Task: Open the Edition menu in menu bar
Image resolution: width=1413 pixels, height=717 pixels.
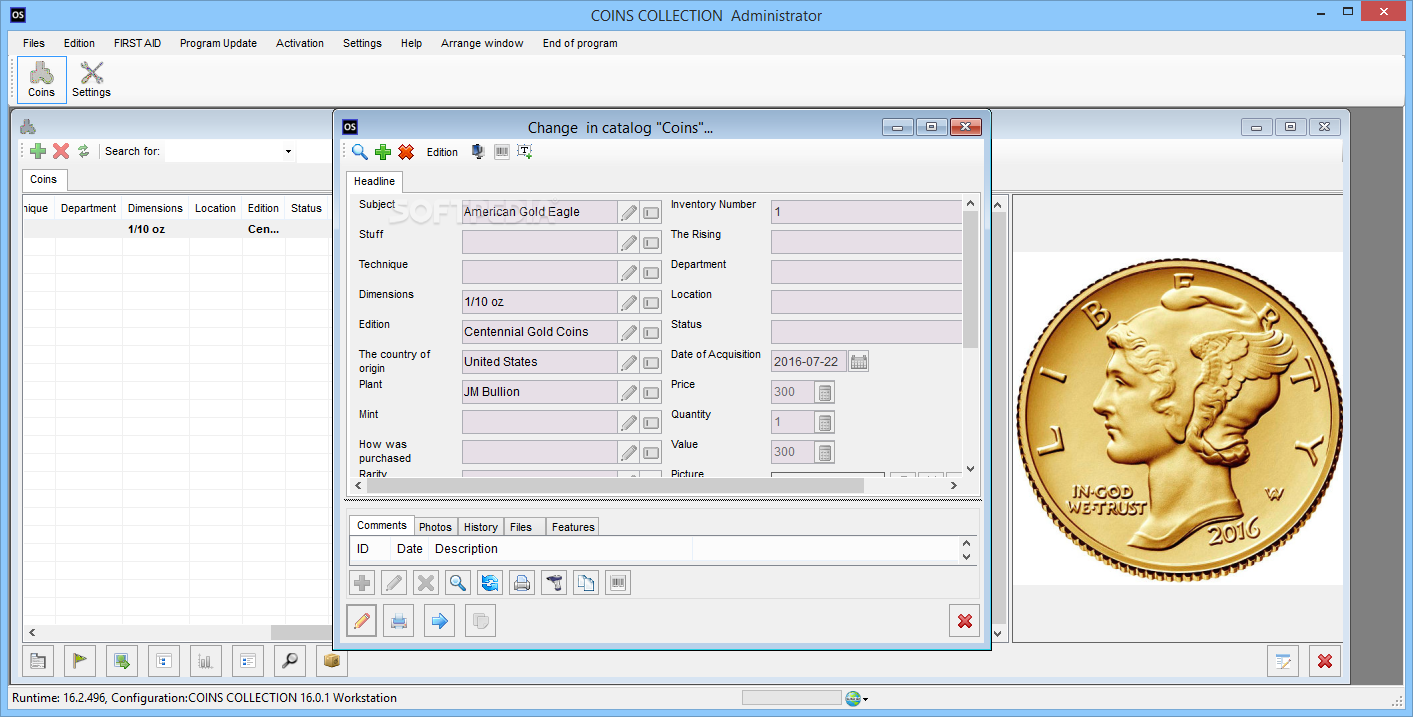Action: point(79,43)
